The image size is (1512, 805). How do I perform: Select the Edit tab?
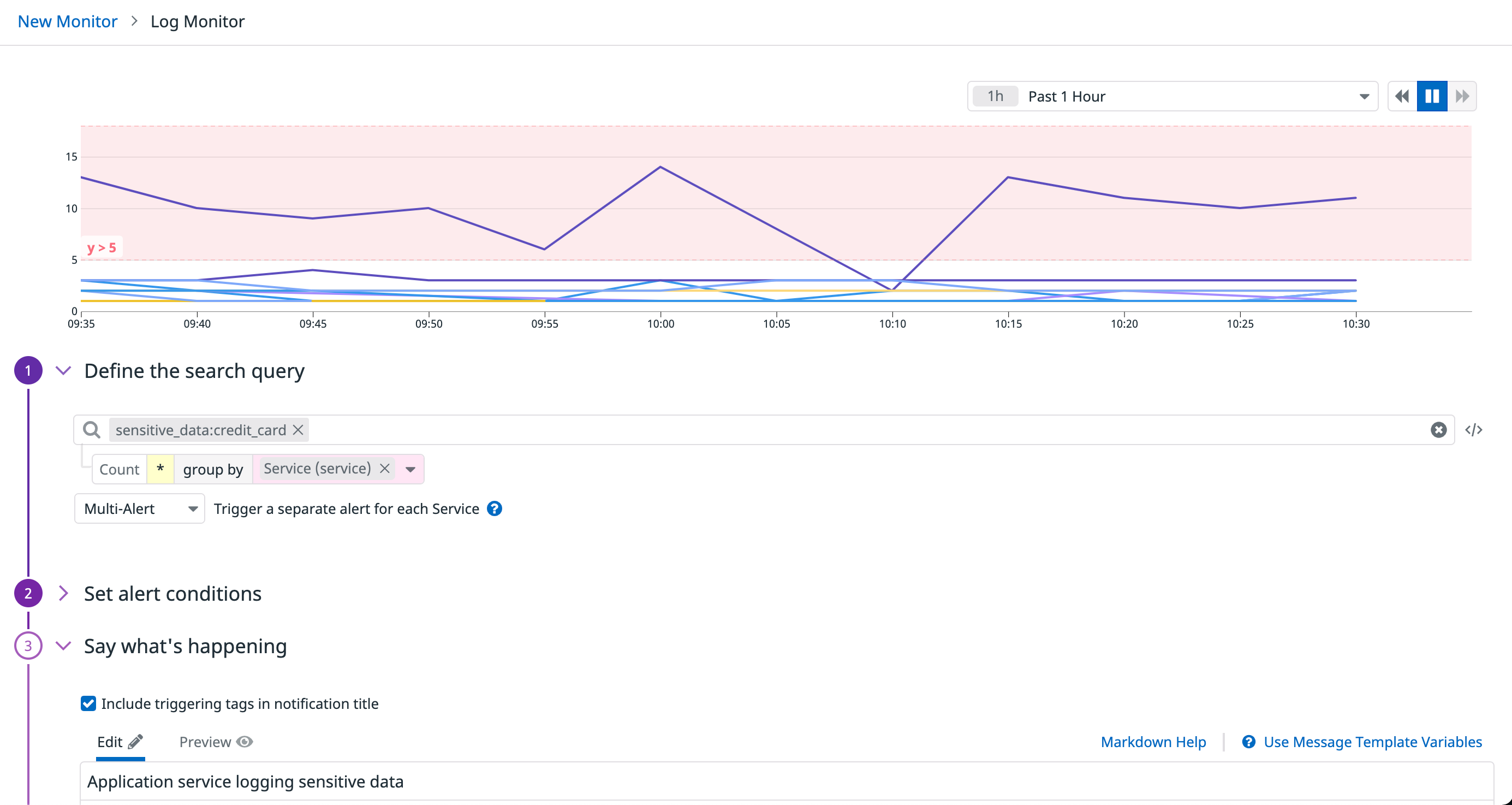[x=110, y=742]
